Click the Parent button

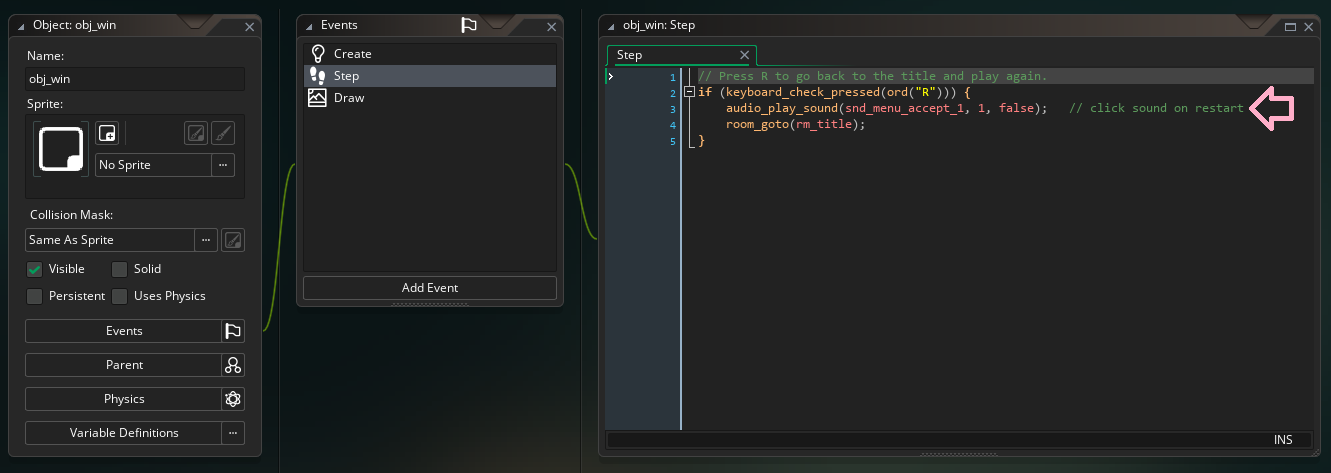123,365
